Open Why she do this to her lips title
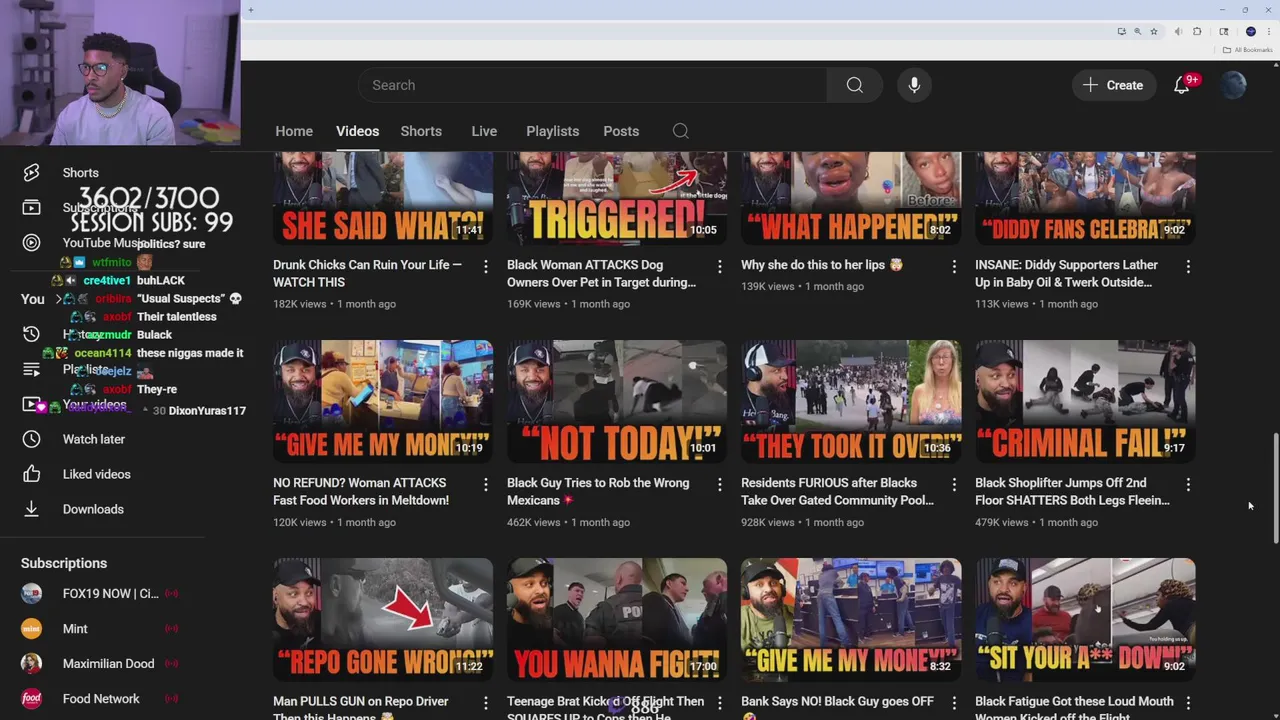 (822, 265)
